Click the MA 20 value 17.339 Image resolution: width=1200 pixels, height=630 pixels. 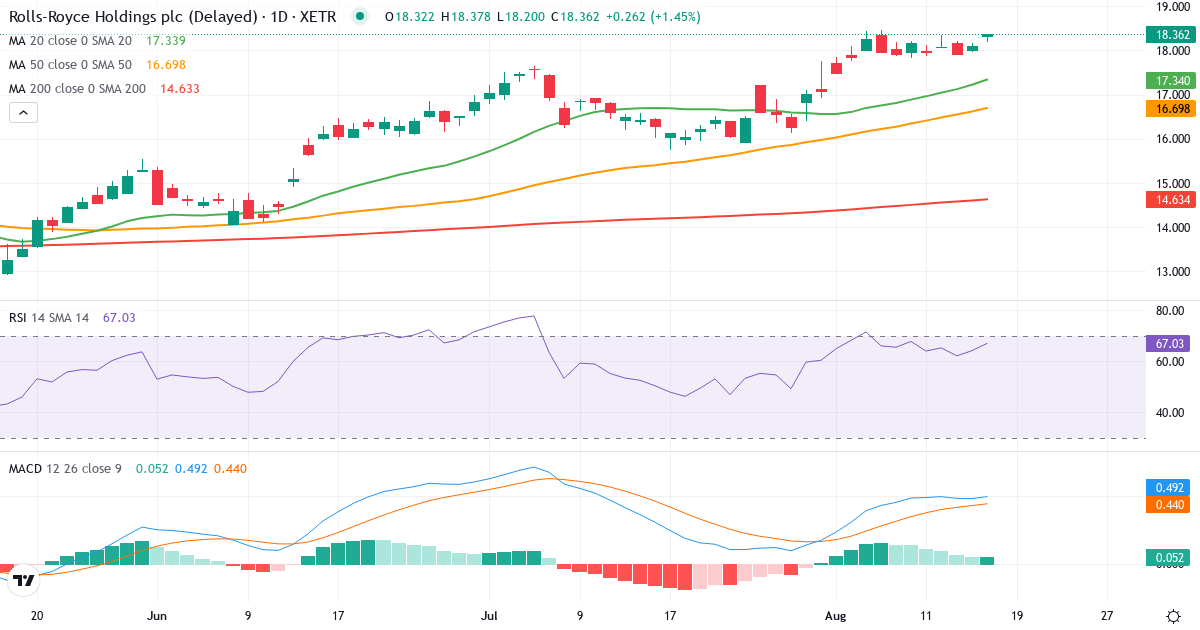pos(164,41)
